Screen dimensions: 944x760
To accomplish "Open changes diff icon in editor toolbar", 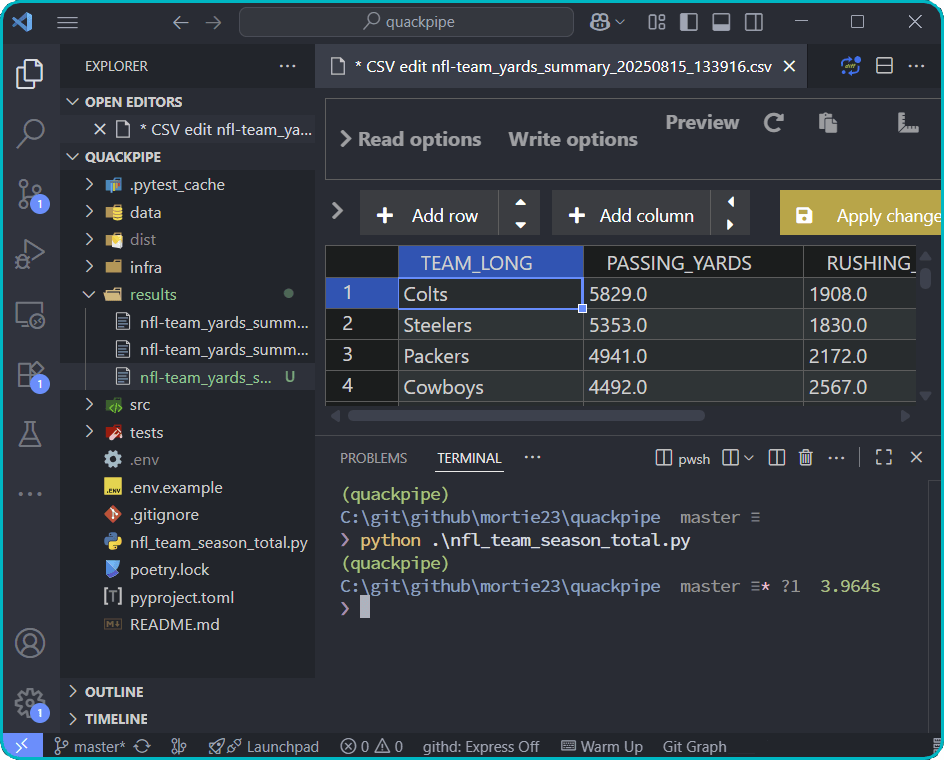I will coord(851,66).
